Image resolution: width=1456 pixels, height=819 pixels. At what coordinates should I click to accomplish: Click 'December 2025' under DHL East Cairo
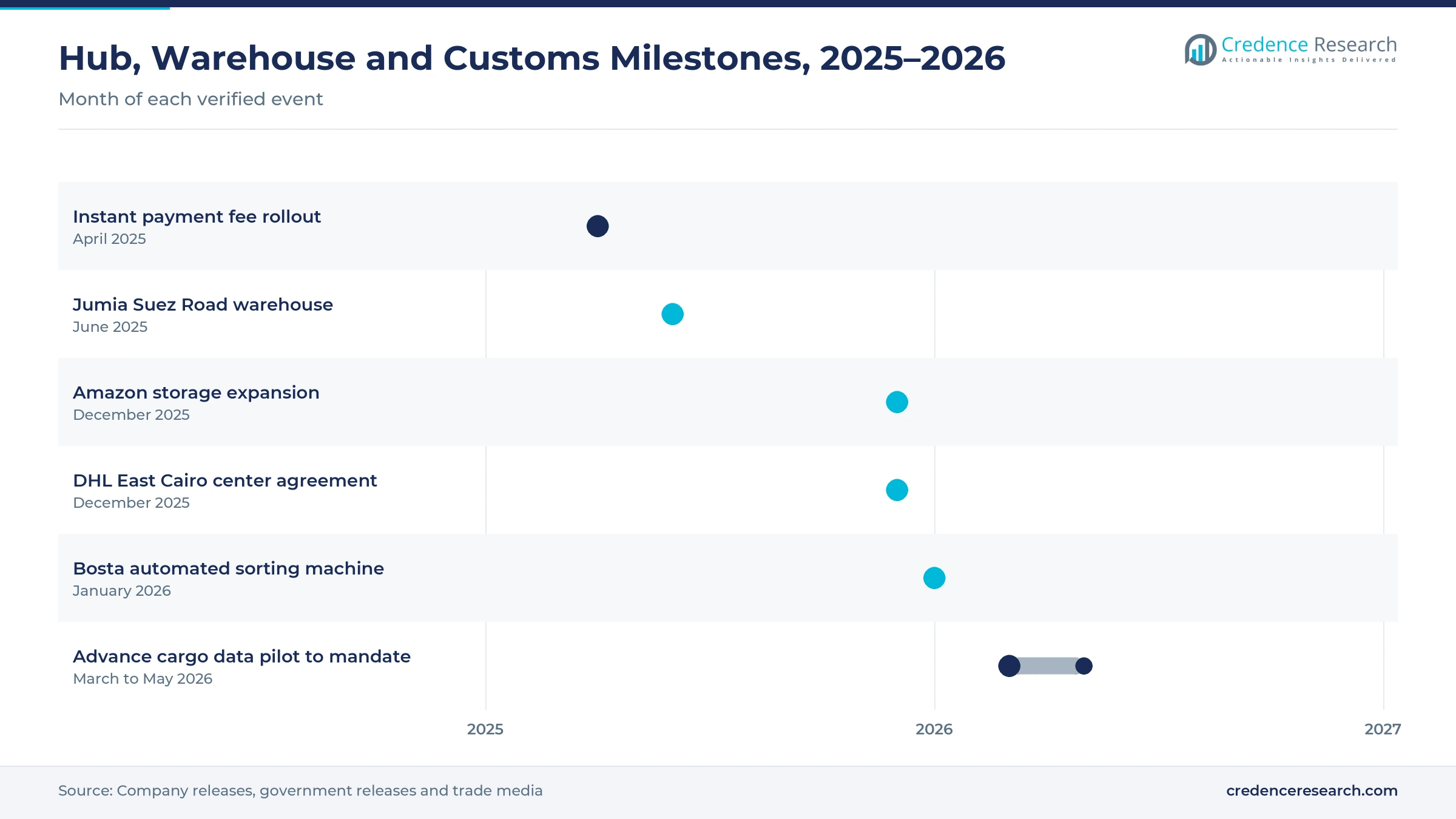coord(131,503)
